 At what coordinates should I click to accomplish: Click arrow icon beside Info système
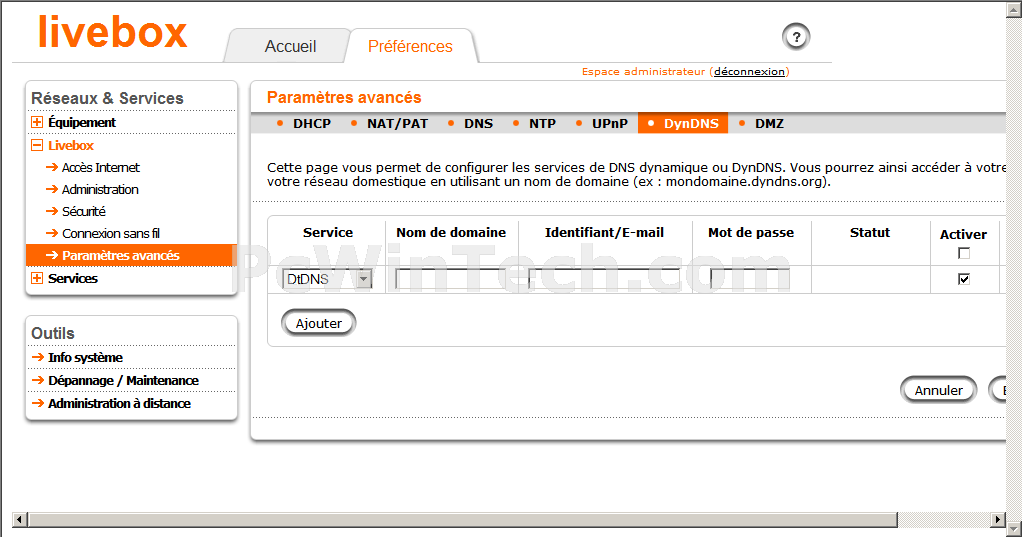pos(38,357)
